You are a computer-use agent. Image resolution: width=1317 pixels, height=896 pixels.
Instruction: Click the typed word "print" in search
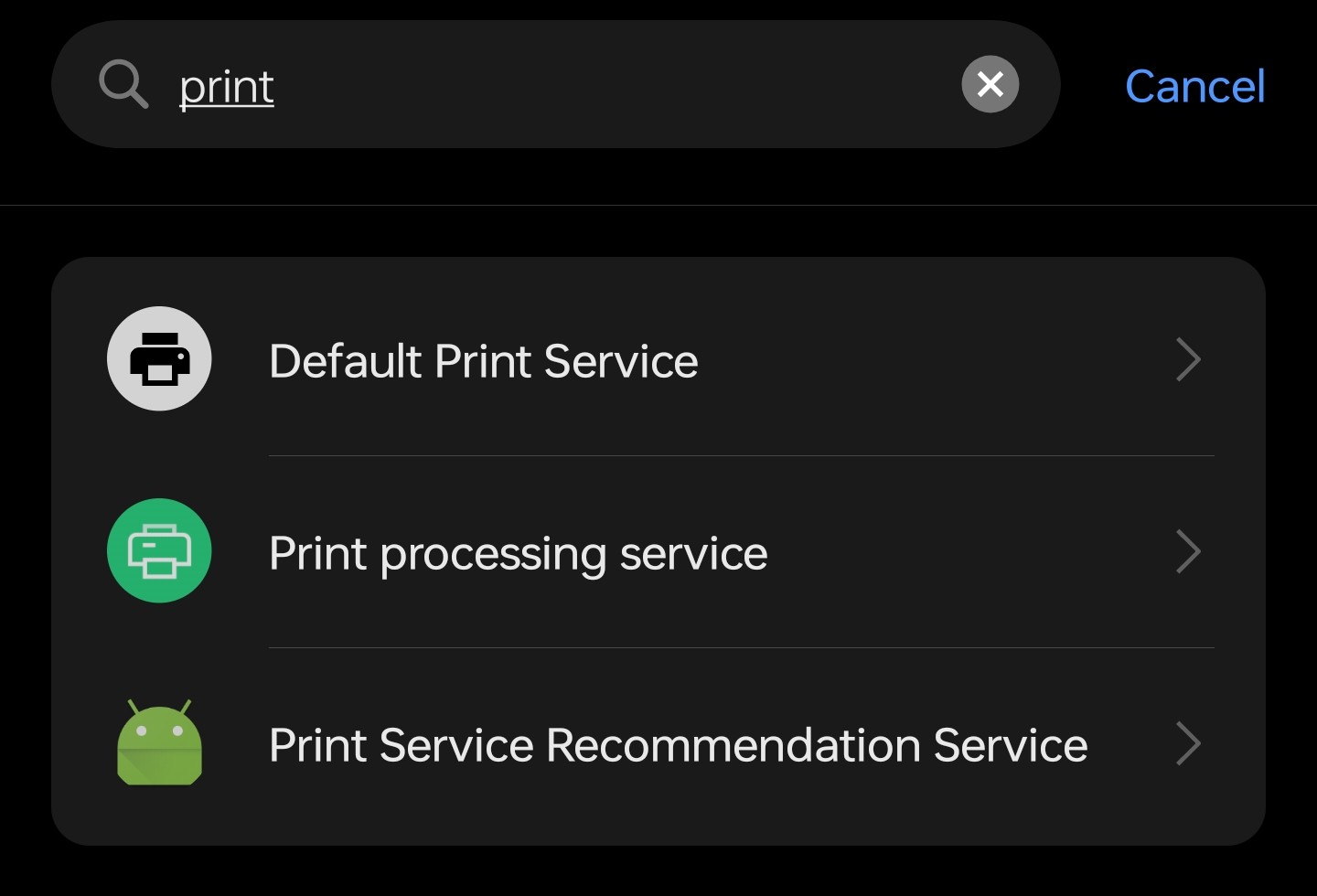pyautogui.click(x=226, y=88)
